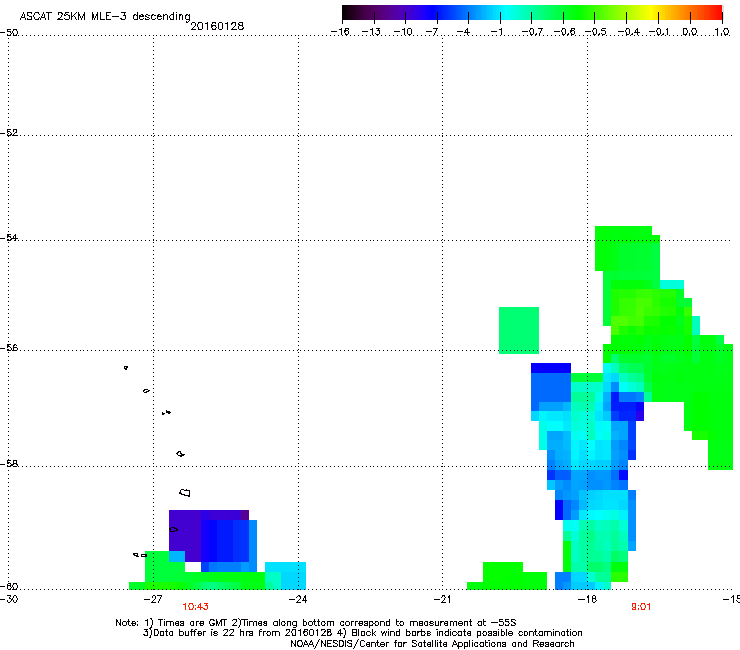The image size is (740, 650).
Task: Click the colorbar label -13
Action: pyautogui.click(x=371, y=32)
